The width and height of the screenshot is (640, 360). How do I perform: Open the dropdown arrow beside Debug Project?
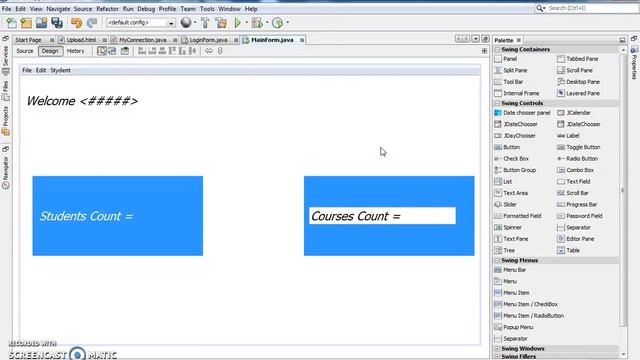click(267, 23)
